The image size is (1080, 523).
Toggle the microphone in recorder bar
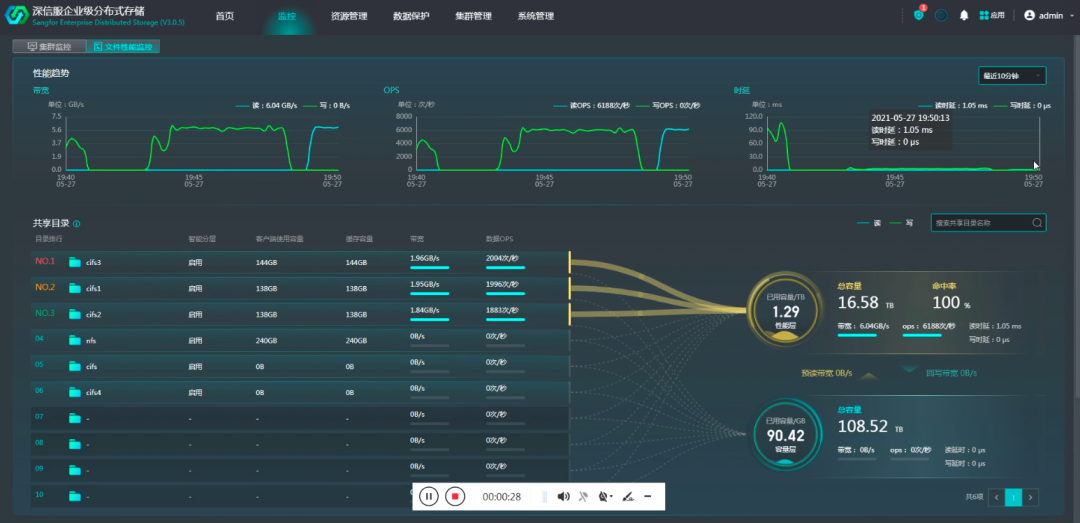coord(584,496)
